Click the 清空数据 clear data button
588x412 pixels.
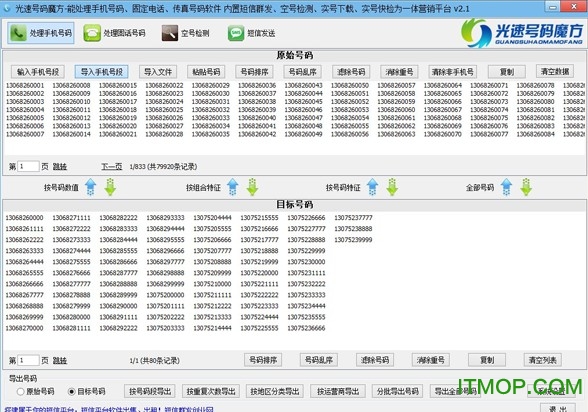pos(555,71)
